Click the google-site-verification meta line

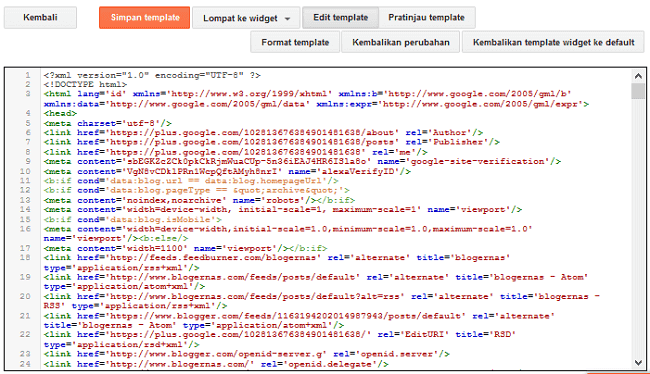302,161
